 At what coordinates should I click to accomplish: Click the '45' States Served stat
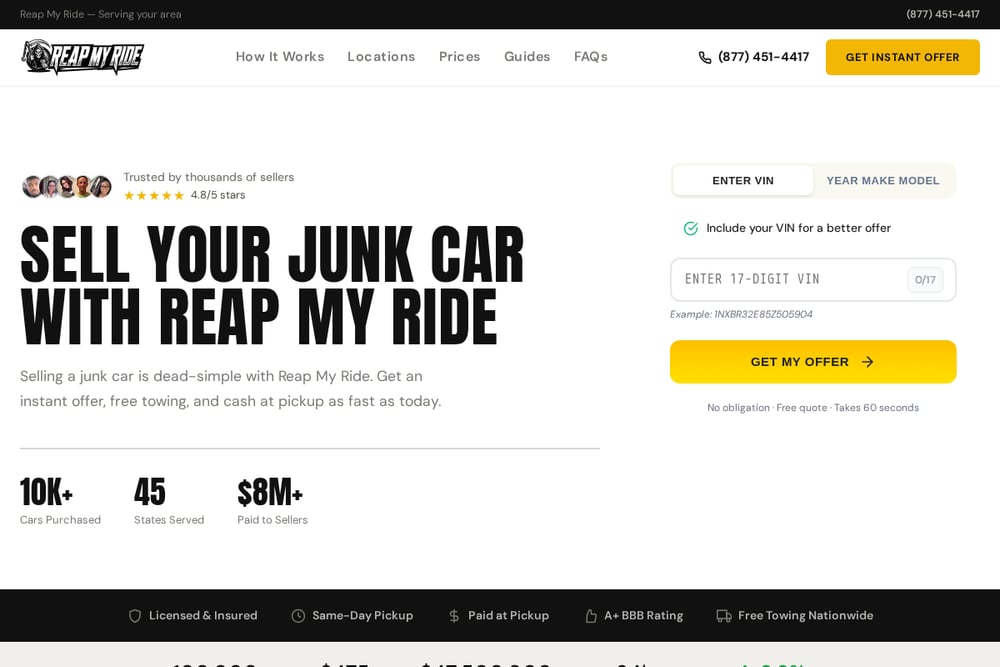coord(150,492)
